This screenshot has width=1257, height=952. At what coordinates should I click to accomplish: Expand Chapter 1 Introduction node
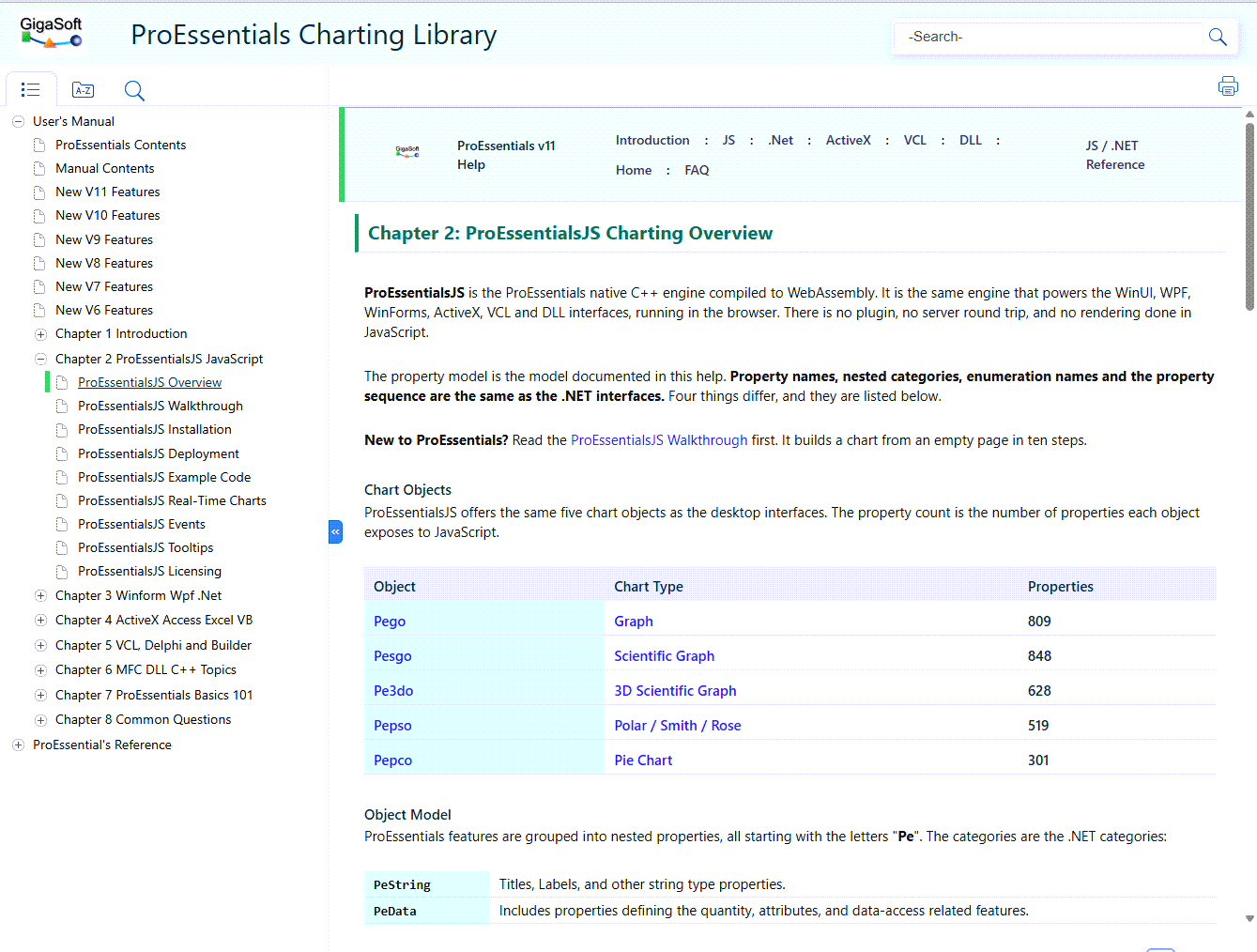click(40, 334)
